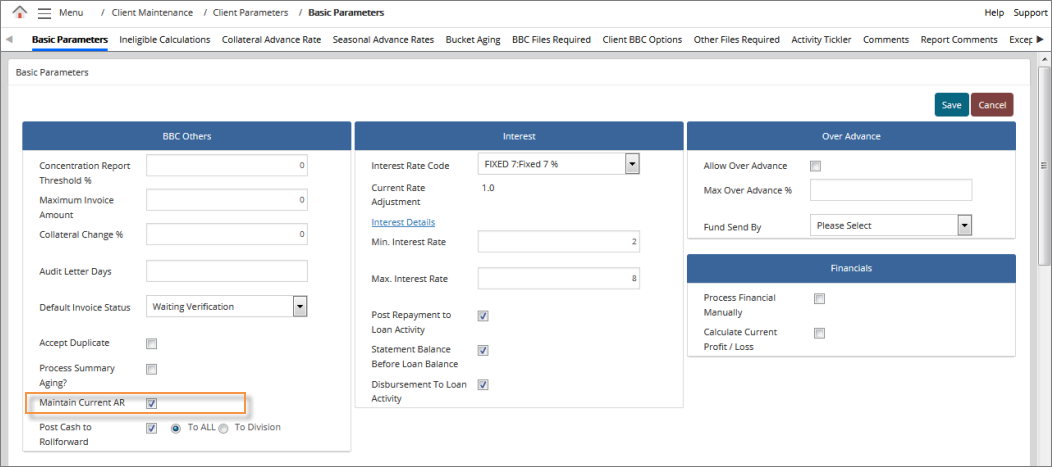The height and width of the screenshot is (467, 1052).
Task: Open Interest Details link
Action: click(403, 222)
